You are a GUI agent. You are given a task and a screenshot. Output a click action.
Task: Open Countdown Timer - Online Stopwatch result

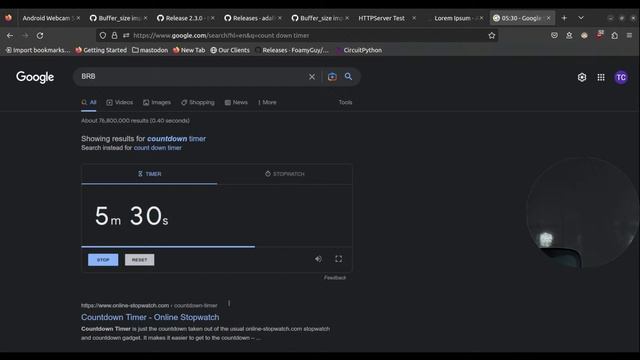tap(150, 317)
